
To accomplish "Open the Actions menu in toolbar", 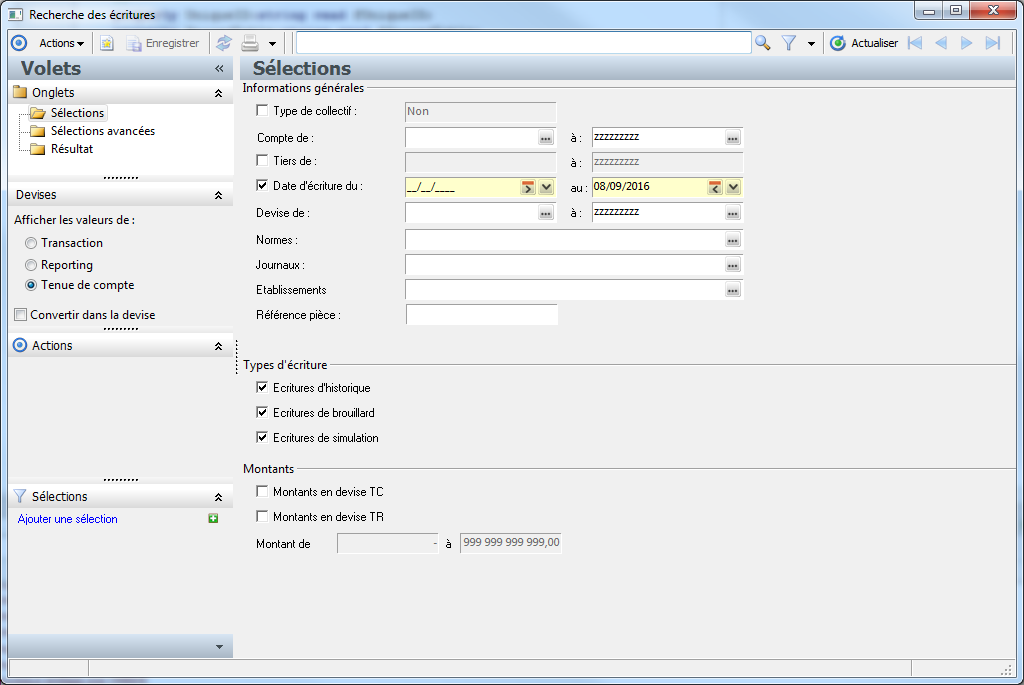I will tap(61, 43).
